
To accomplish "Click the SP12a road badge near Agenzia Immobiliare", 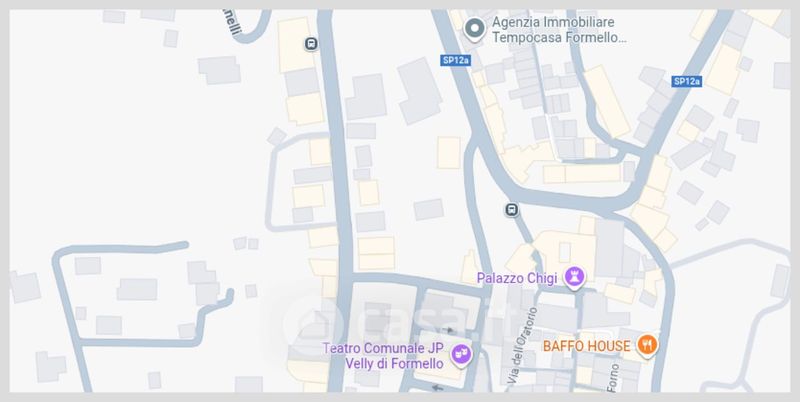I will pyautogui.click(x=456, y=60).
